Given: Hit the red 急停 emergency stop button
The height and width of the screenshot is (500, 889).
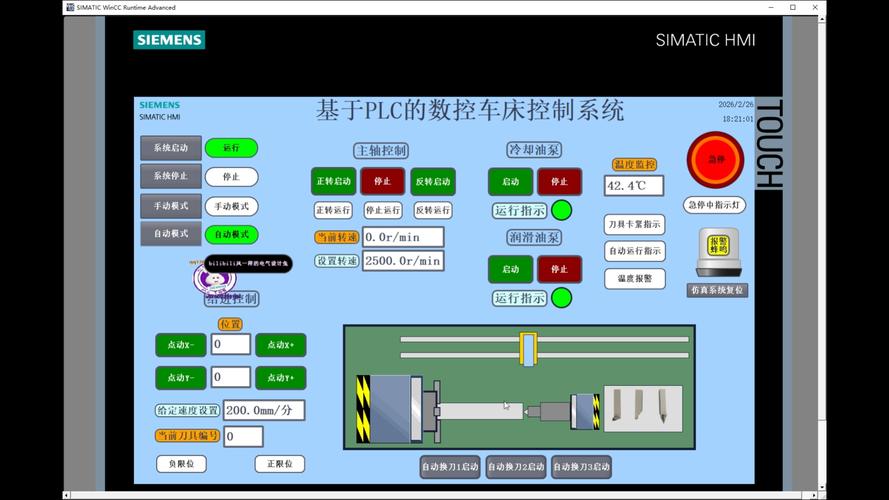Looking at the screenshot, I should [716, 160].
